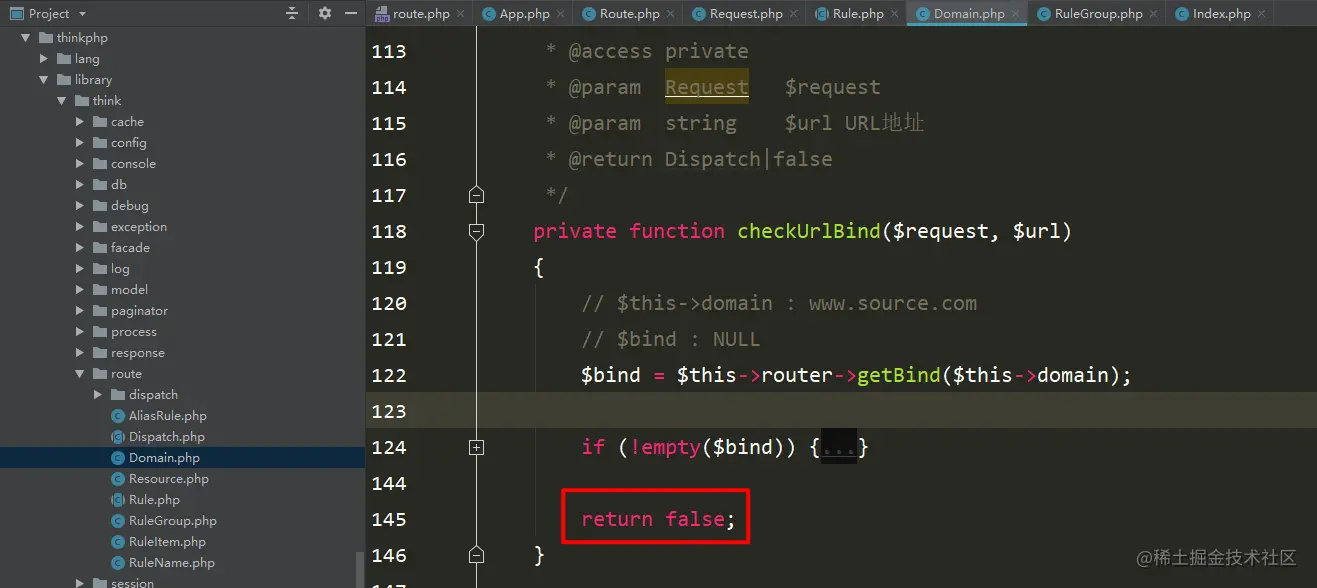The image size is (1317, 588).
Task: Close the Rule.php tab
Action: (x=895, y=14)
